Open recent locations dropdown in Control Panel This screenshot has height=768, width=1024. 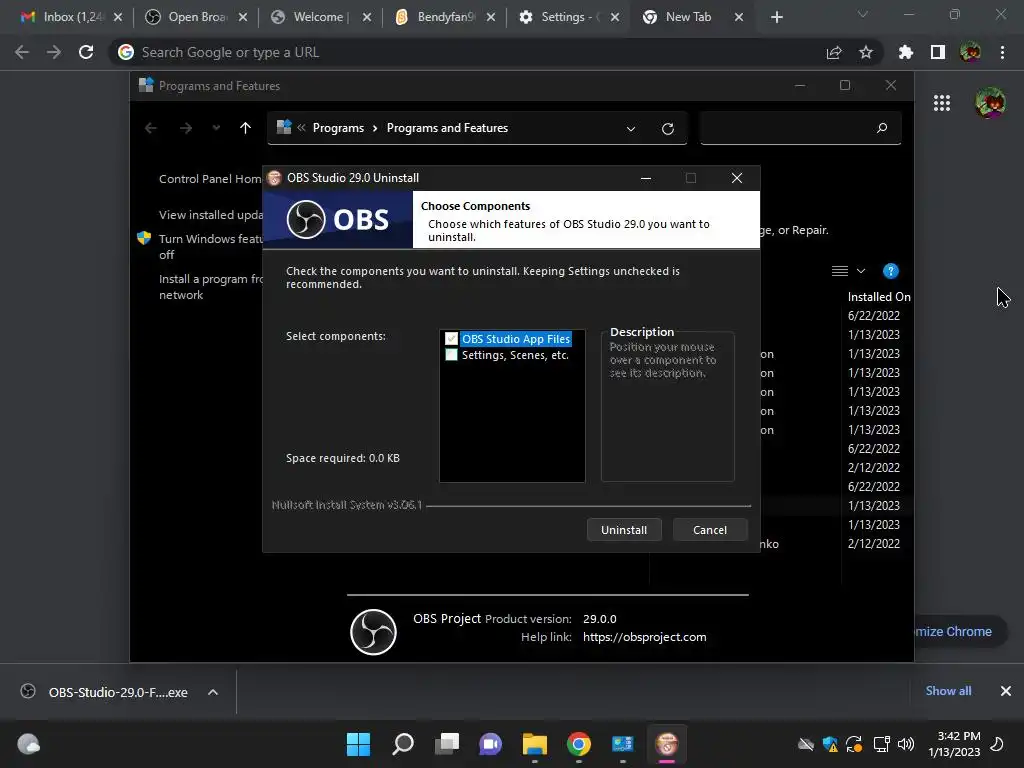216,128
